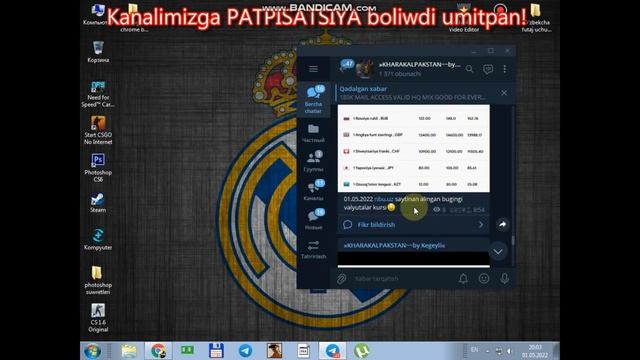Search inside the channel with magnifier icon
Image resolution: width=640 pixels, height=360 pixels.
click(x=469, y=69)
